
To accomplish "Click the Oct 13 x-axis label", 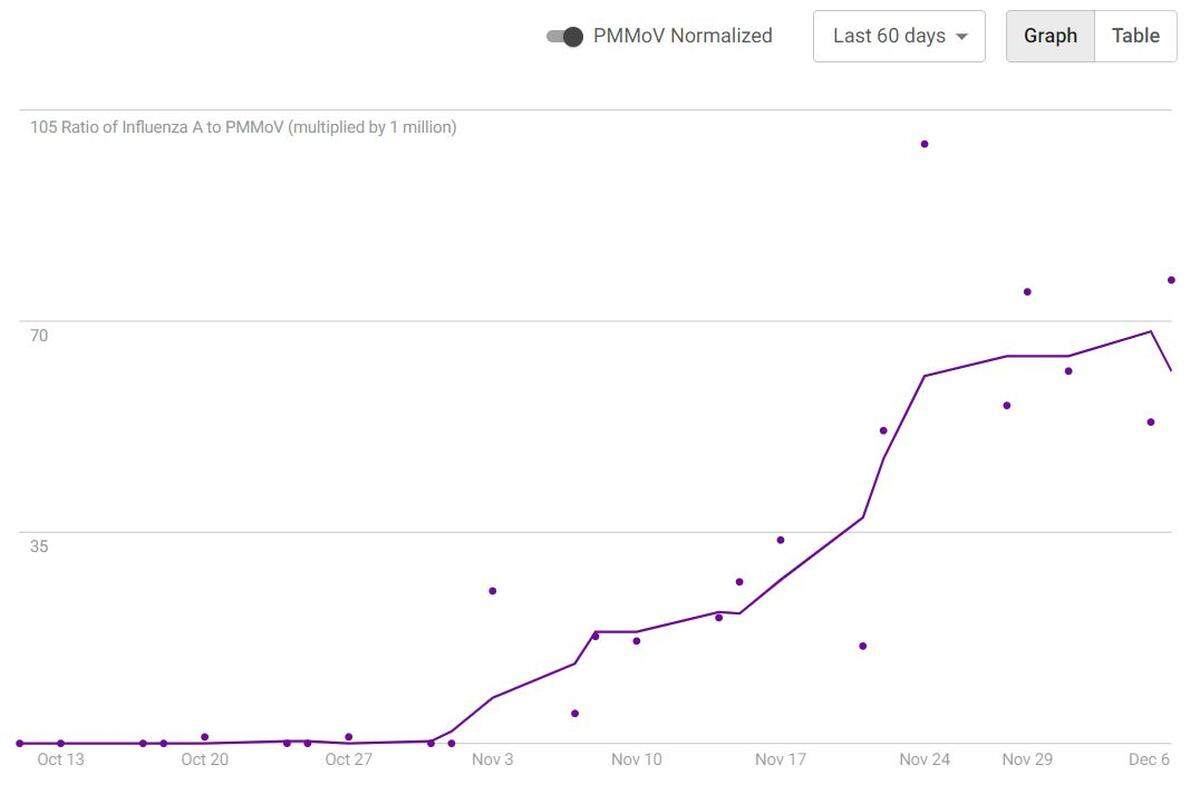I will 61,760.
